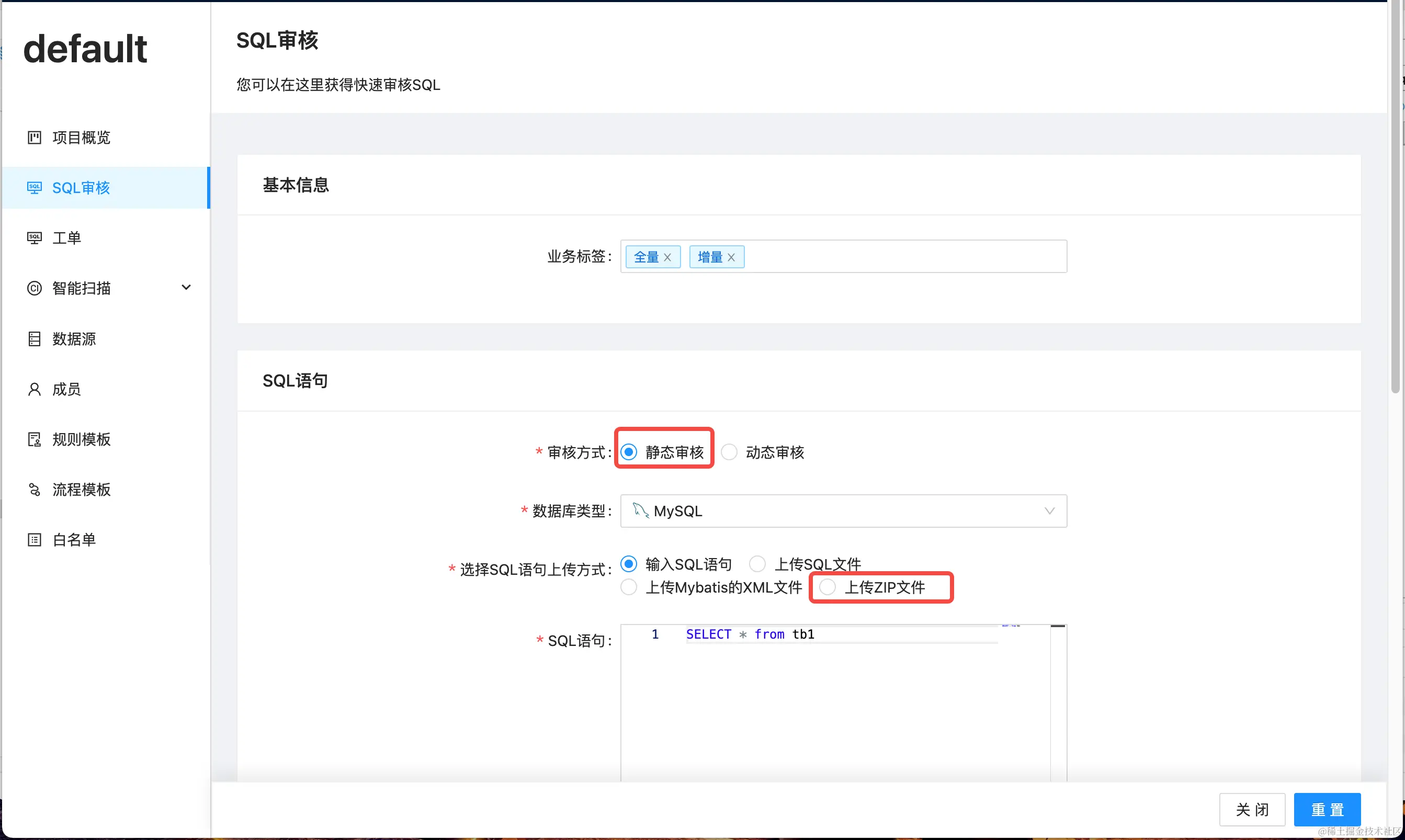Remove the 增量 tag with its x
This screenshot has height=840, width=1405.
tap(731, 257)
